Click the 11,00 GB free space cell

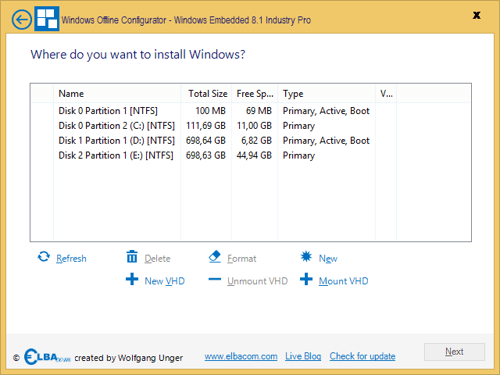[254, 126]
